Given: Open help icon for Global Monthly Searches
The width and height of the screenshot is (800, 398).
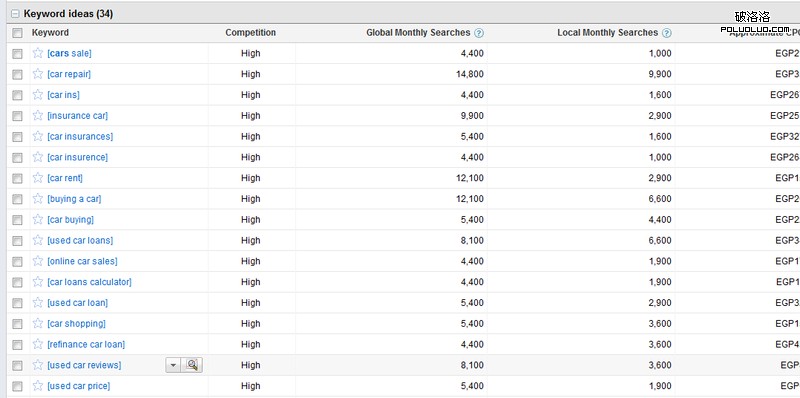Looking at the screenshot, I should tap(479, 33).
